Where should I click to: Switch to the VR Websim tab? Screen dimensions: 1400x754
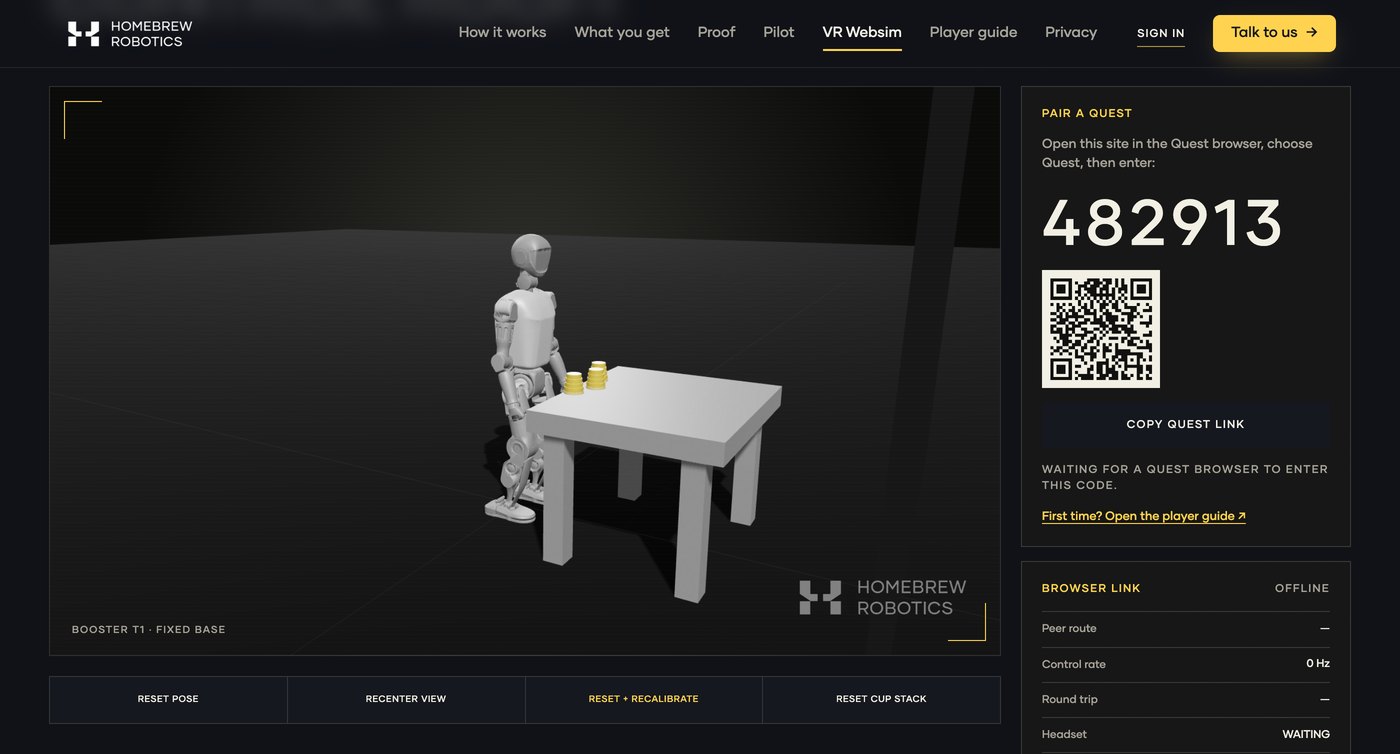point(862,32)
